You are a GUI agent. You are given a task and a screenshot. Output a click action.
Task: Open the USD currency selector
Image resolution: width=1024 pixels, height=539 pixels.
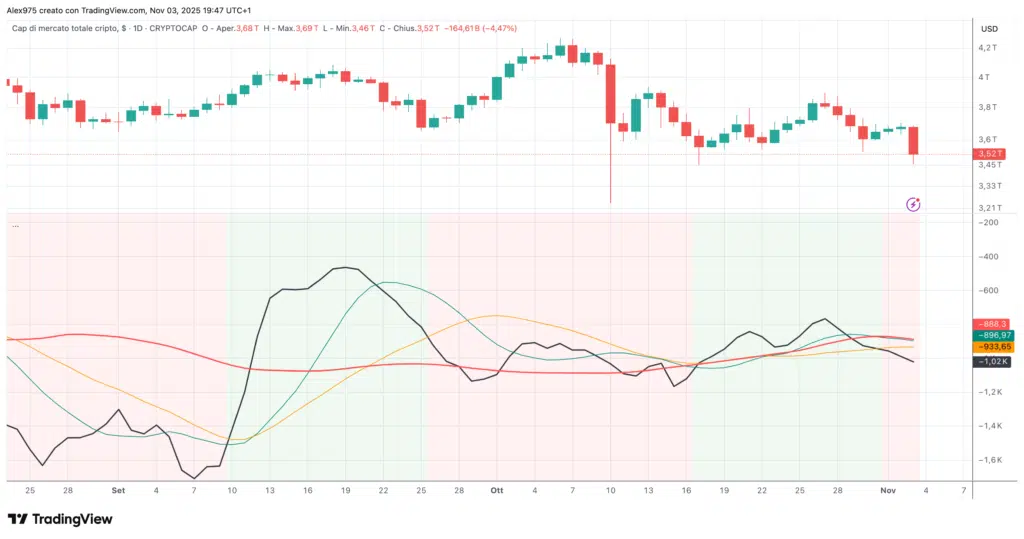[x=990, y=28]
